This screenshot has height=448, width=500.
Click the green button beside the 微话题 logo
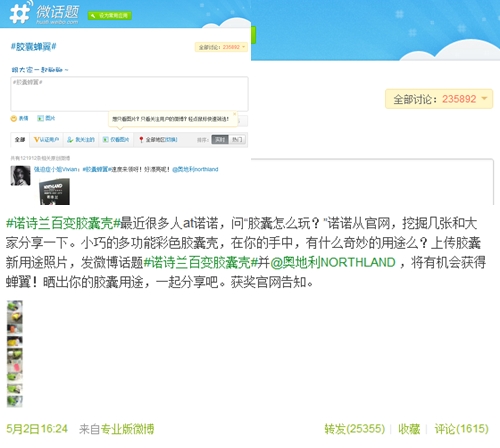110,15
